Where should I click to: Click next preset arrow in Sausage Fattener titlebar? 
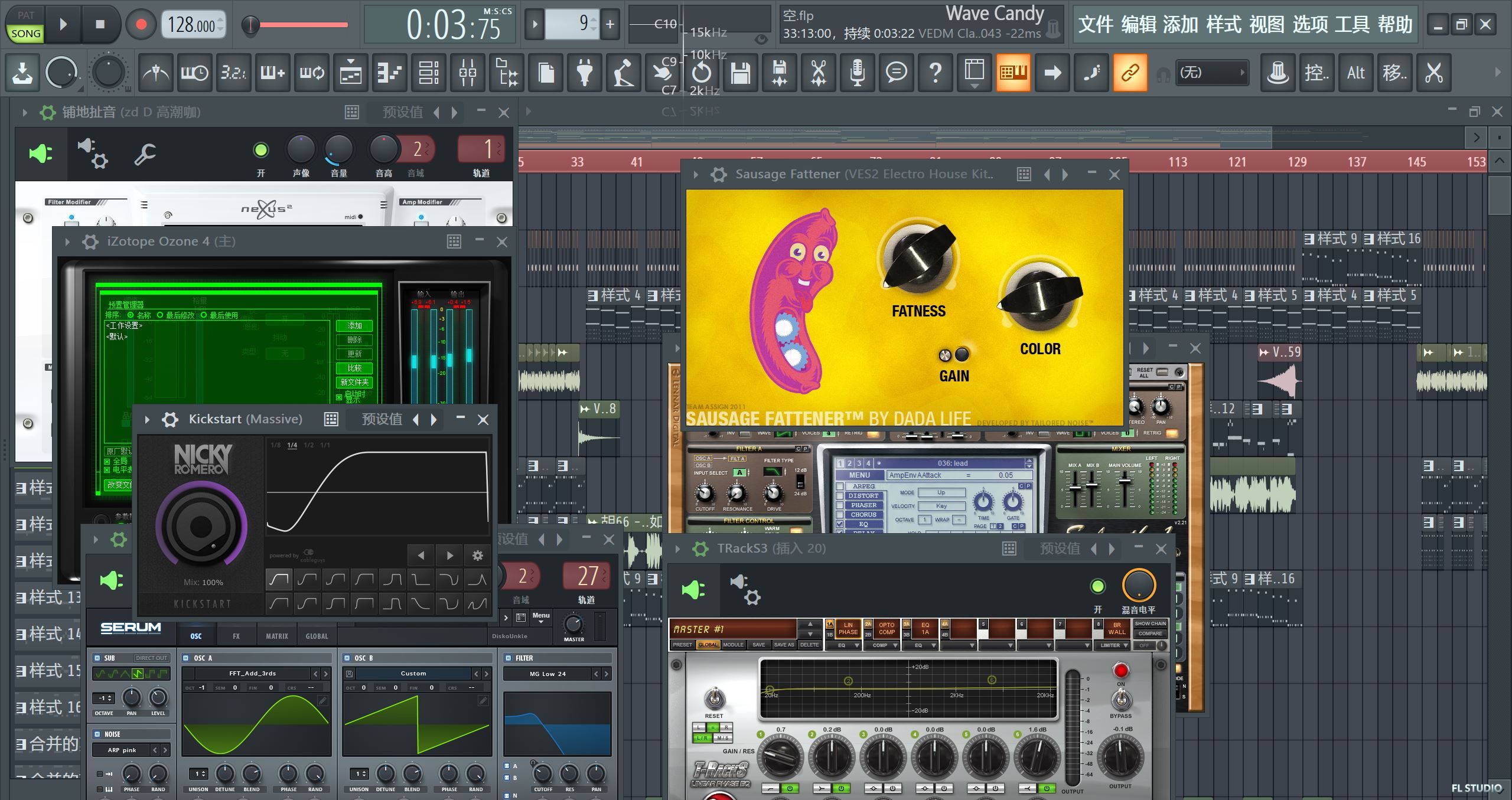(1065, 174)
